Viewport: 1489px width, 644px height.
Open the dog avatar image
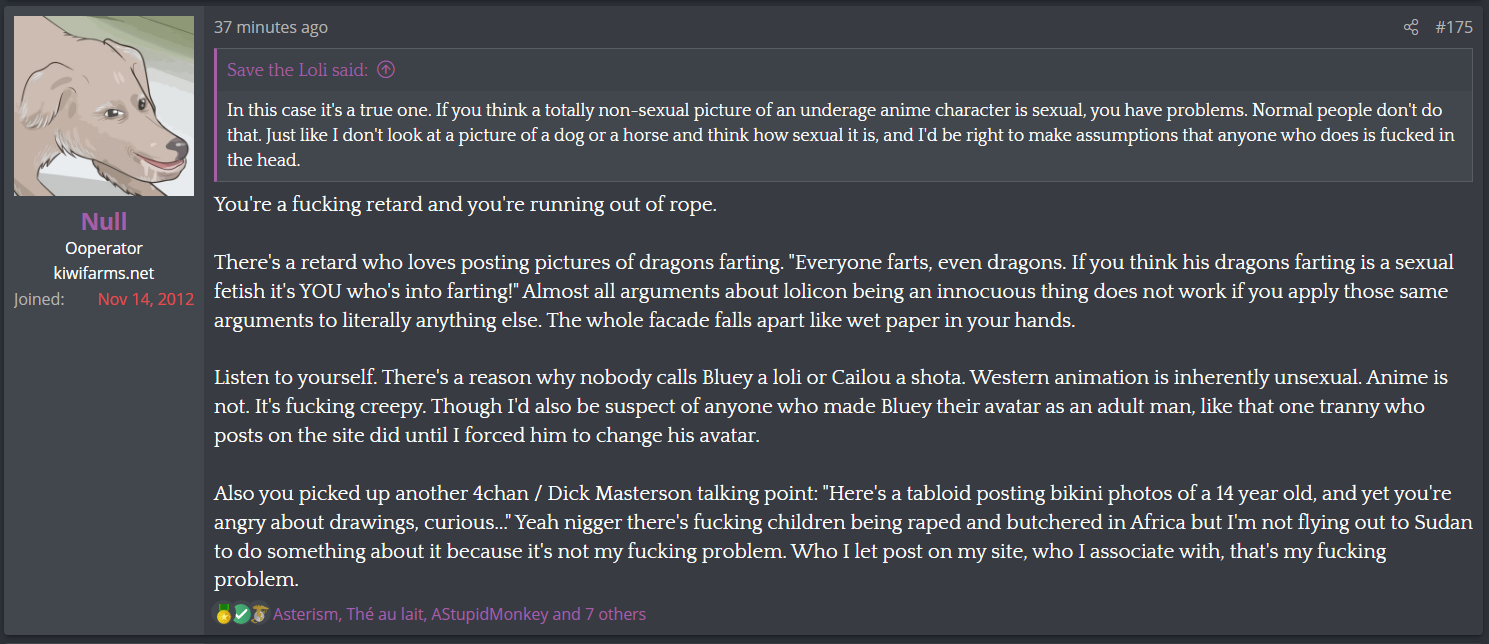point(104,106)
